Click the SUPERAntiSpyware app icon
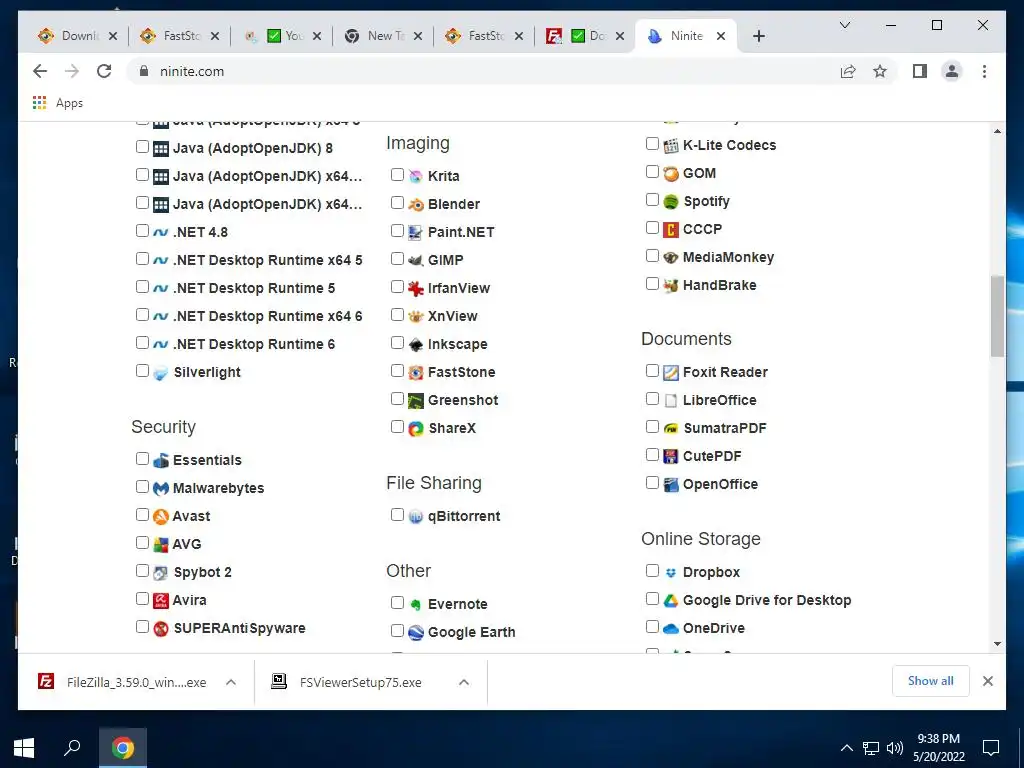The height and width of the screenshot is (768, 1024). (161, 628)
